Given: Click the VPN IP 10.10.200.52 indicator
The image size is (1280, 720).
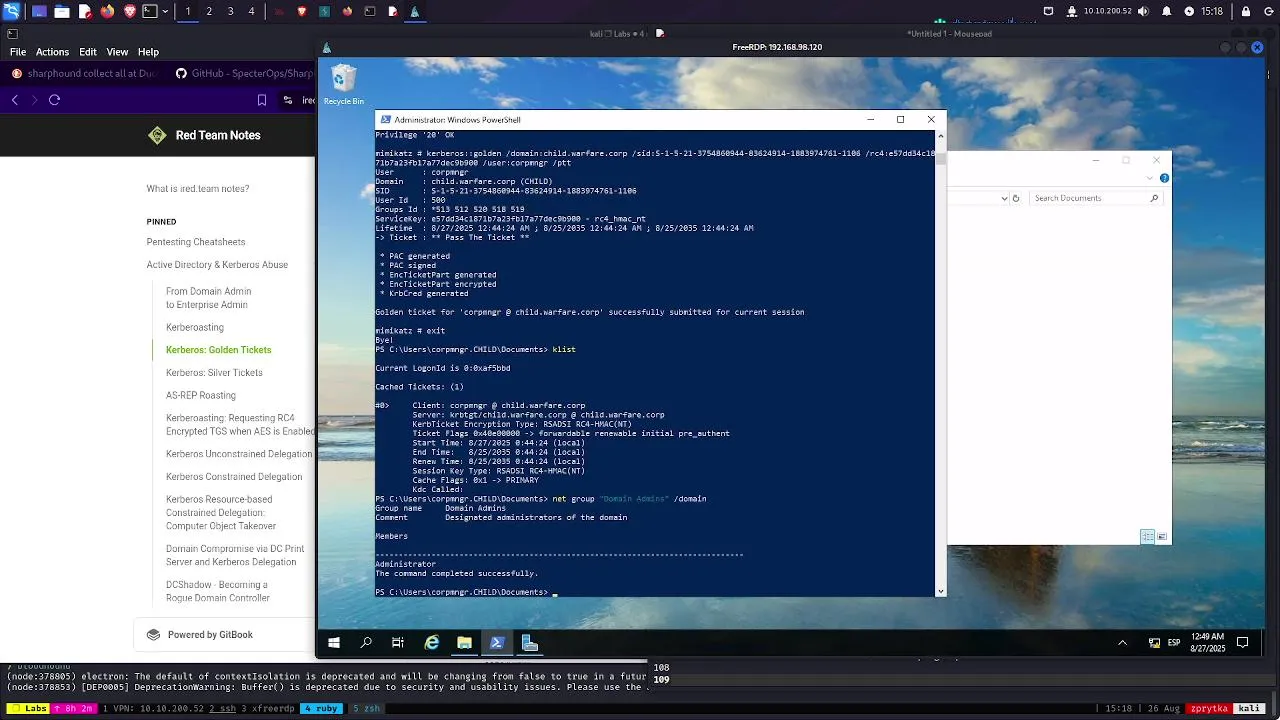Looking at the screenshot, I should pyautogui.click(x=1107, y=11).
